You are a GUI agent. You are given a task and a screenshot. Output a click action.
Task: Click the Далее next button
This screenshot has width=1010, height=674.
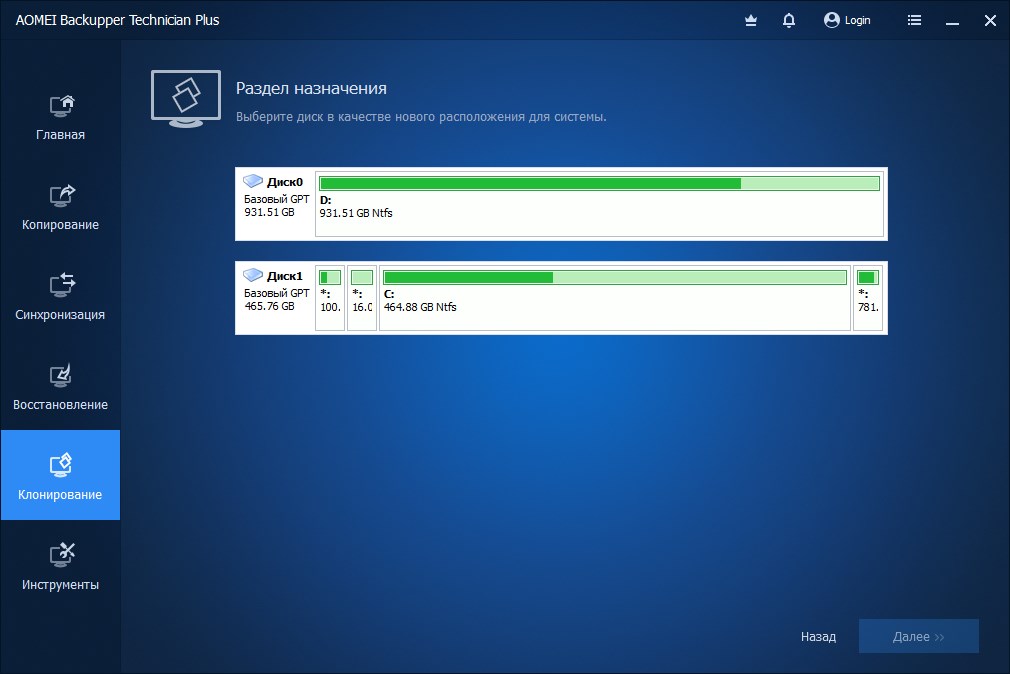point(919,637)
